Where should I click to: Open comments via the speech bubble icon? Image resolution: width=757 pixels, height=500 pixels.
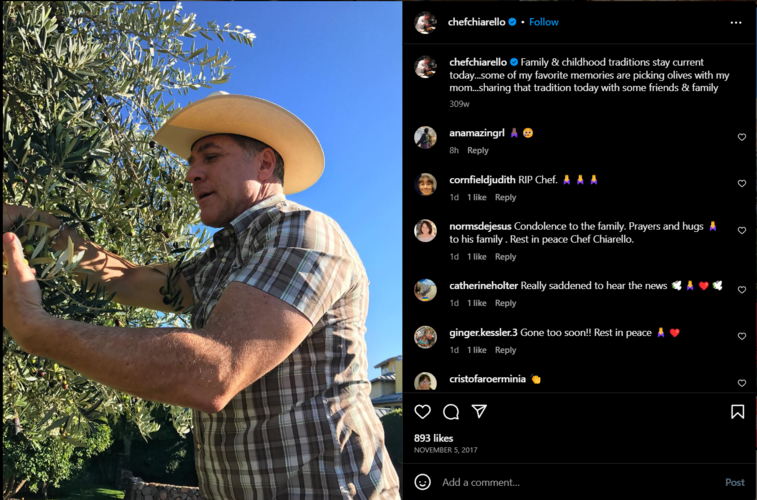451,412
